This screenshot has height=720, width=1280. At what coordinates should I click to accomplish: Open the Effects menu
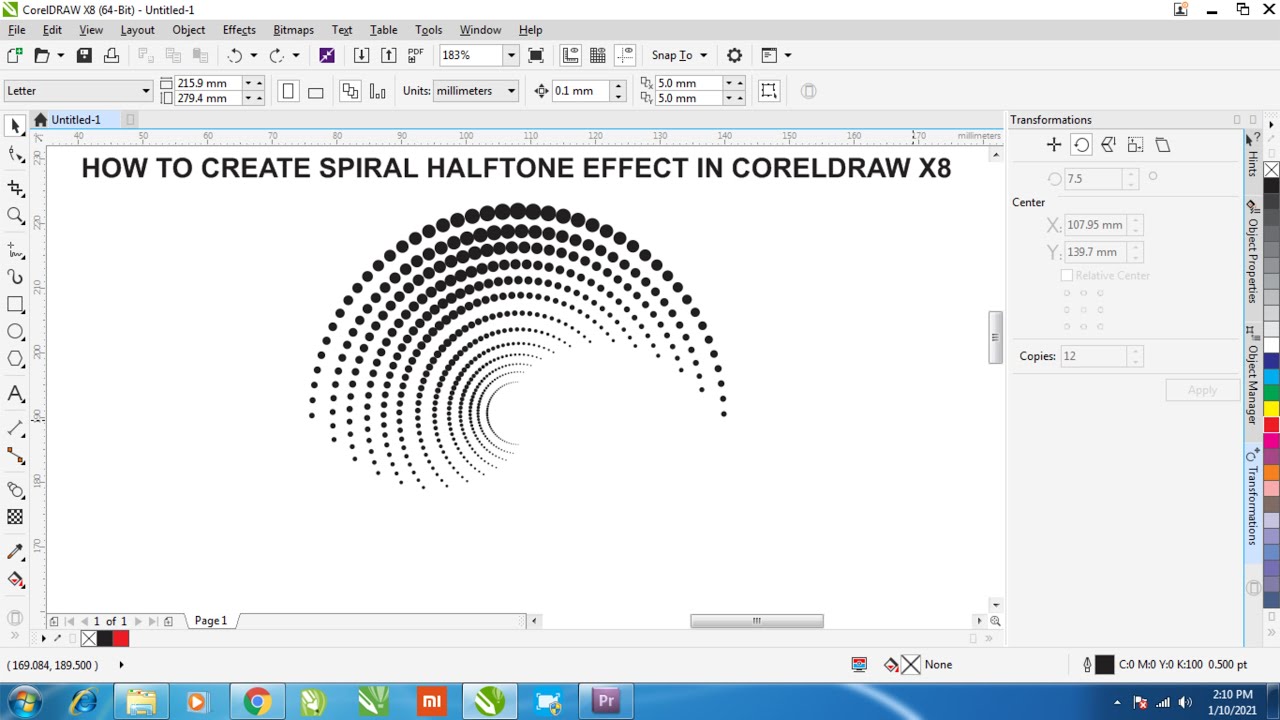pyautogui.click(x=239, y=30)
